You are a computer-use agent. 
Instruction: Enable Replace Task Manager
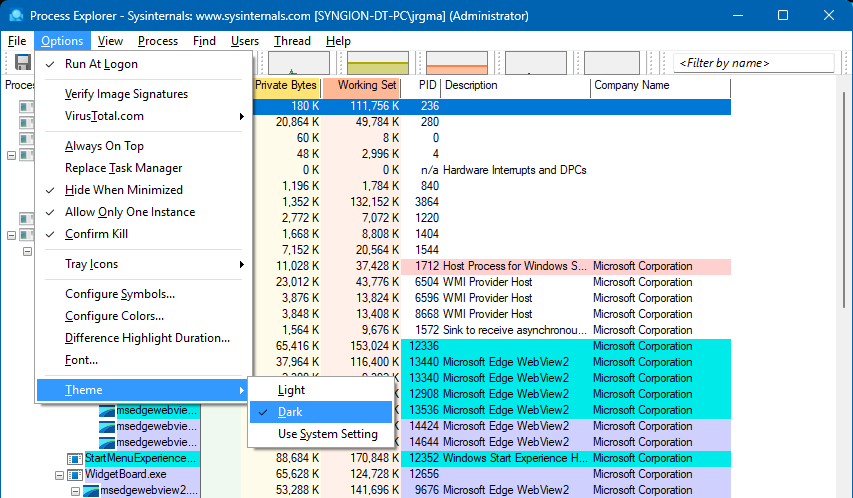144,168
